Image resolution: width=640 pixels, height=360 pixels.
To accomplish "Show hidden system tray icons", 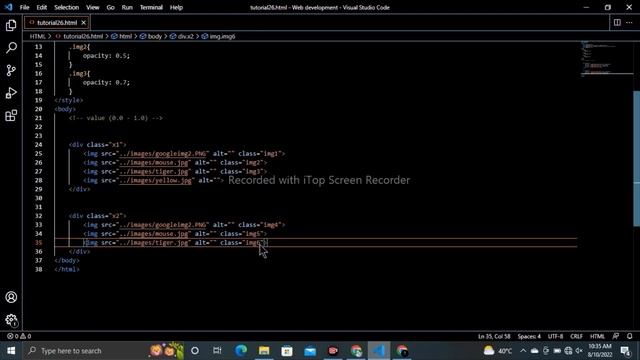I will pyautogui.click(x=523, y=351).
